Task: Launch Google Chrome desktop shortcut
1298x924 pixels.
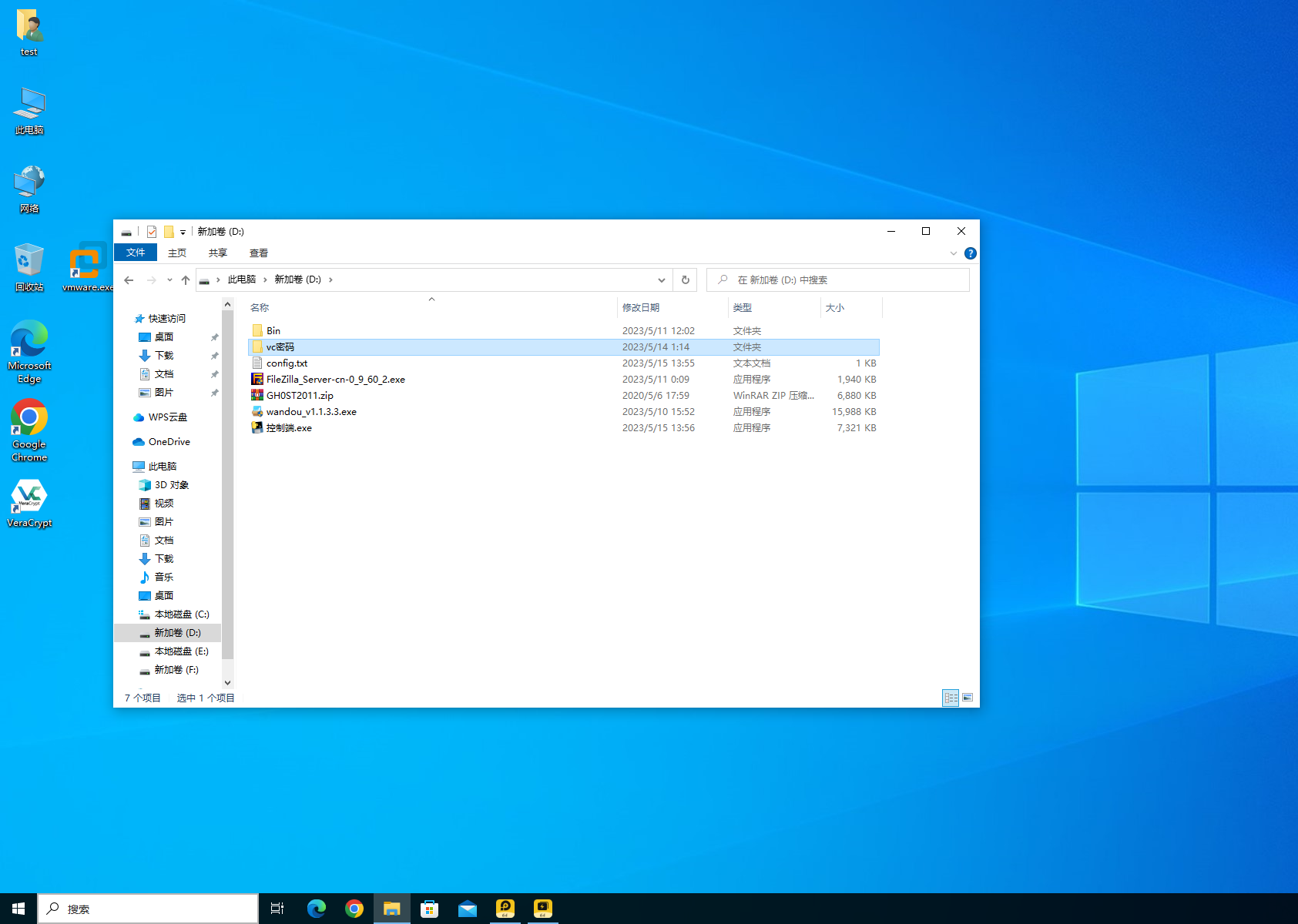Action: [29, 430]
